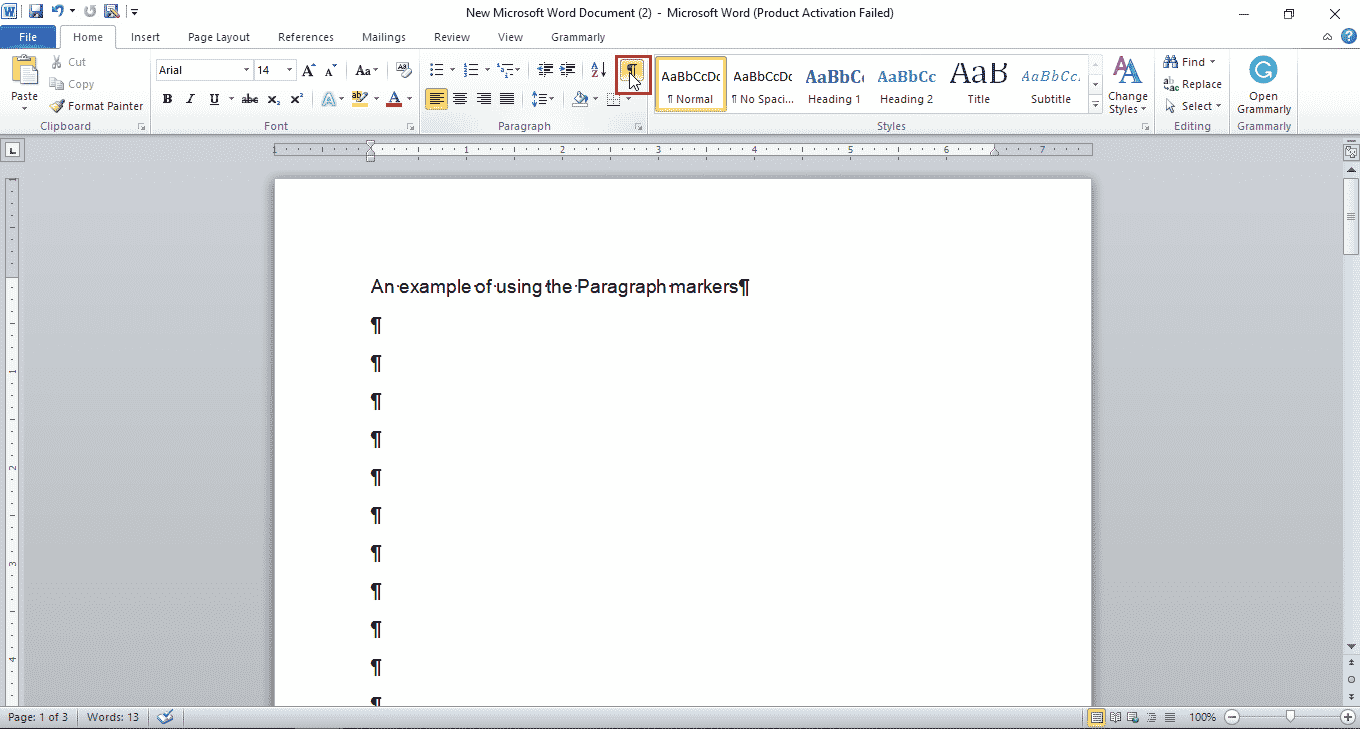The height and width of the screenshot is (729, 1360).
Task: Click the Paste clipboard icon
Action: [x=24, y=71]
